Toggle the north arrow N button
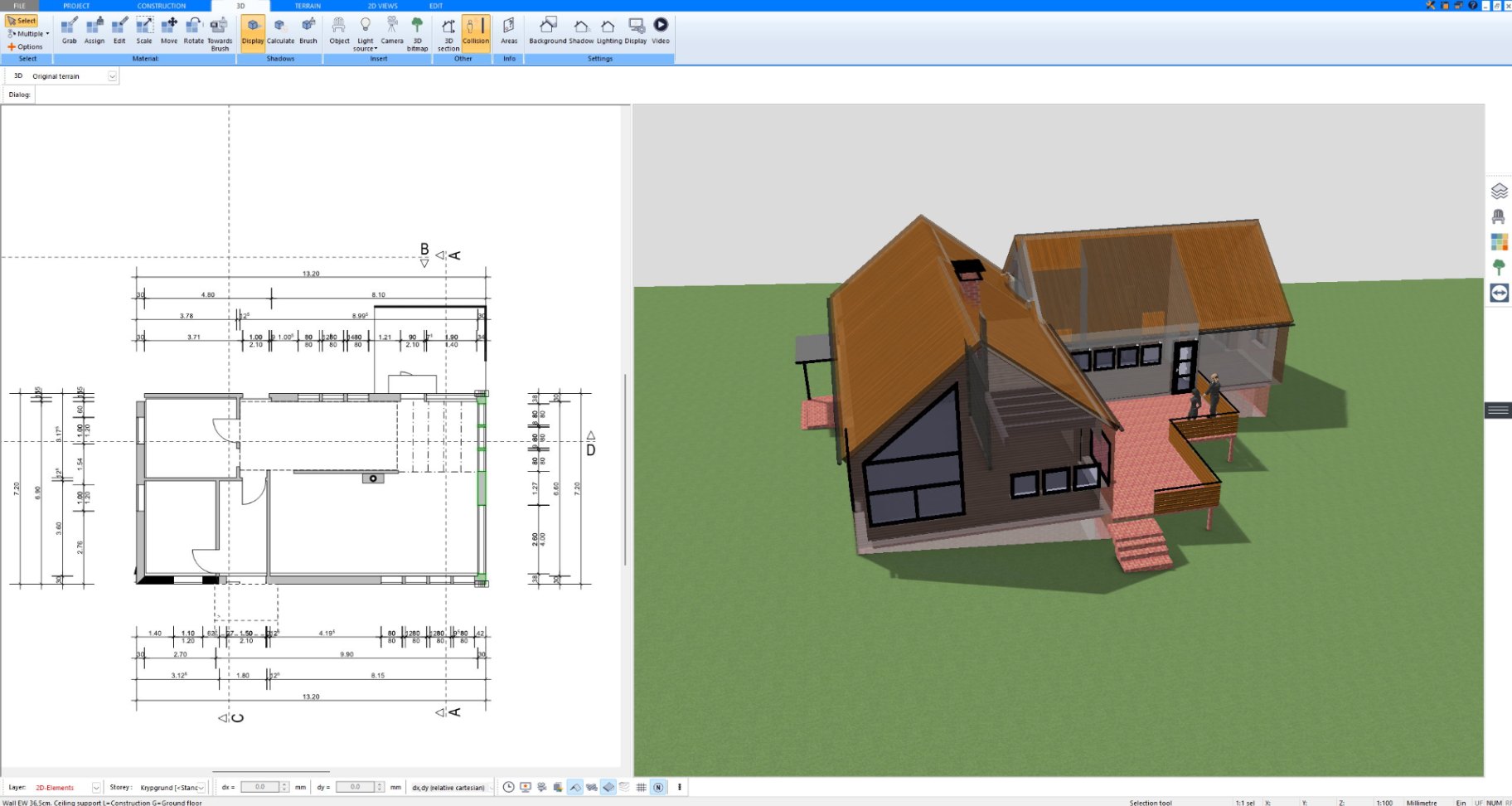1512x806 pixels. pos(658,787)
